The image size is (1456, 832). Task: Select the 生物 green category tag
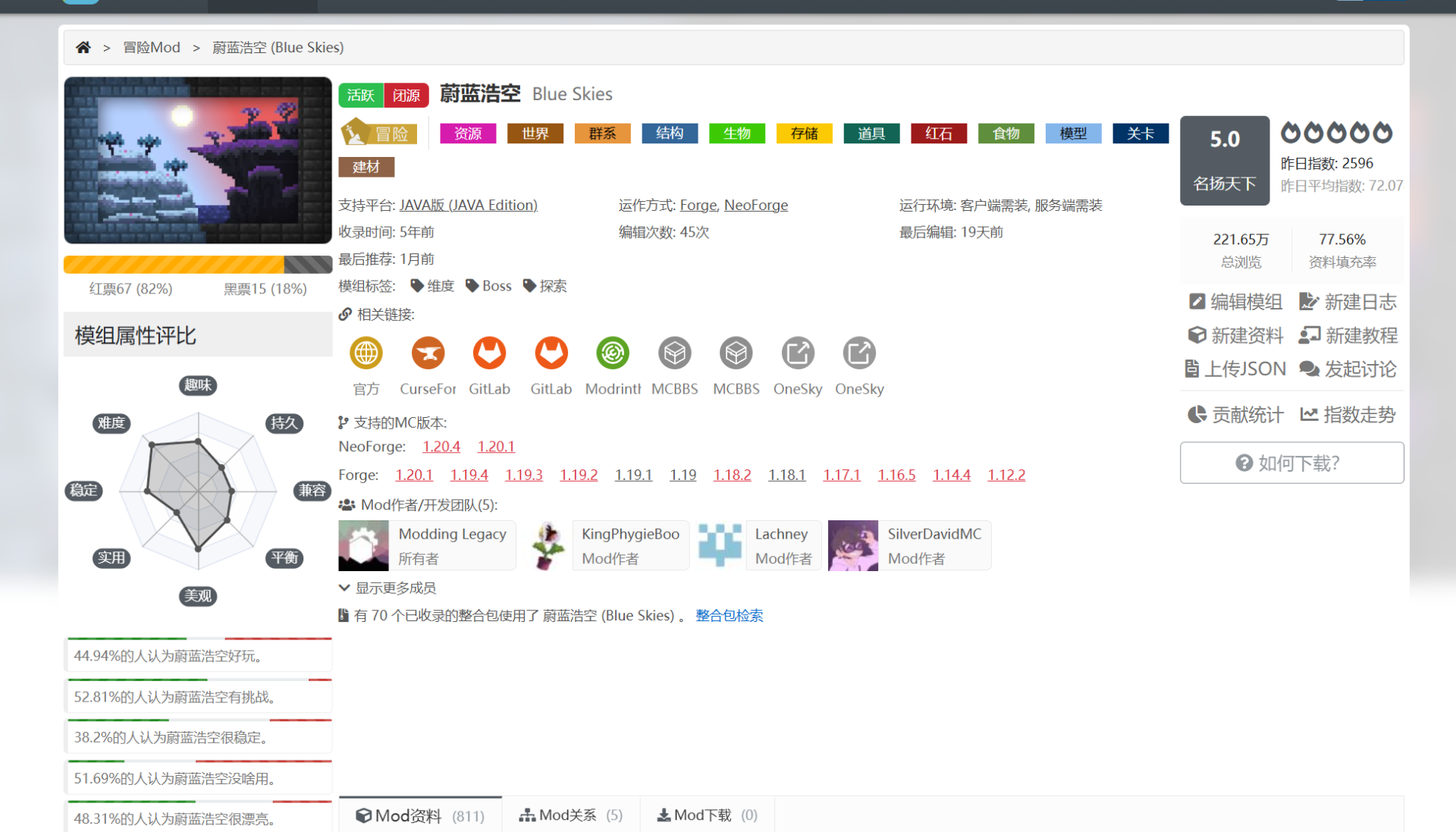(737, 133)
